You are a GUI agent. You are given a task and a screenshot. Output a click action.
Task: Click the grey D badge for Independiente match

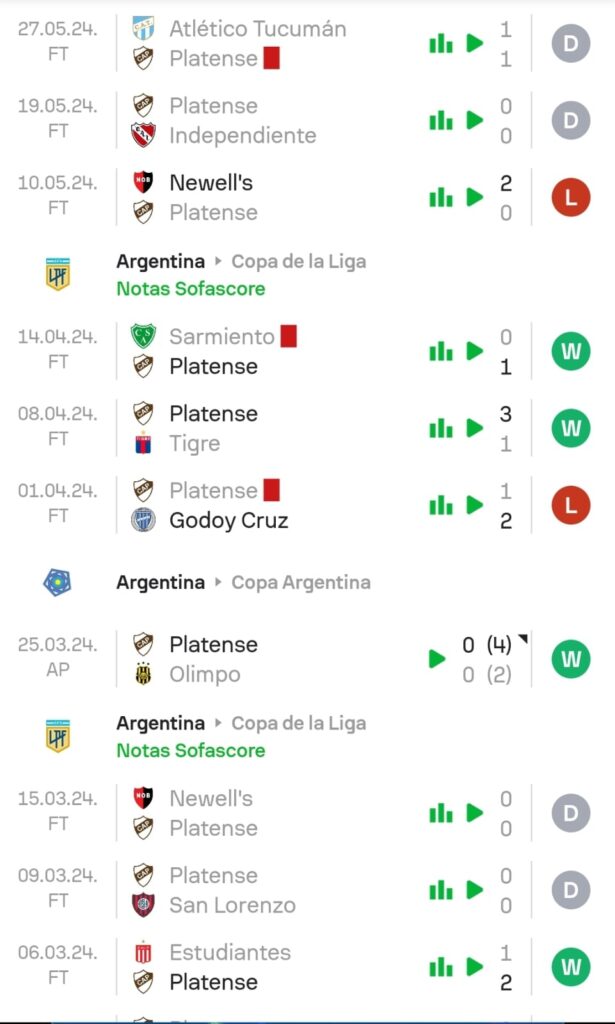(x=571, y=121)
